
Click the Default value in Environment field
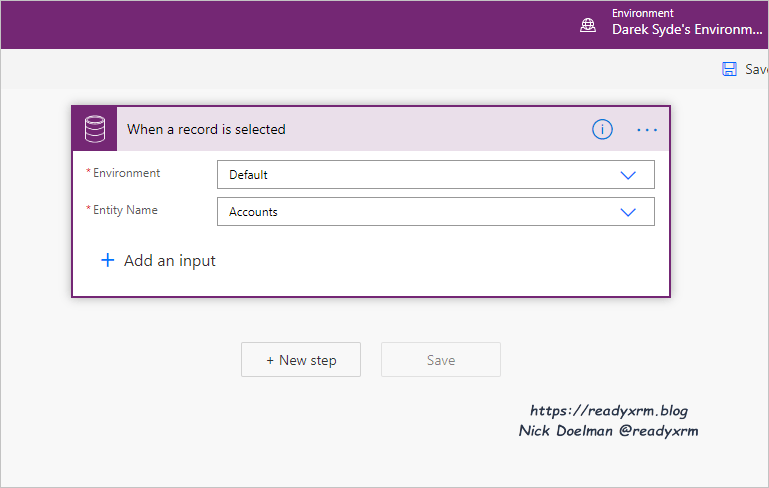point(249,175)
